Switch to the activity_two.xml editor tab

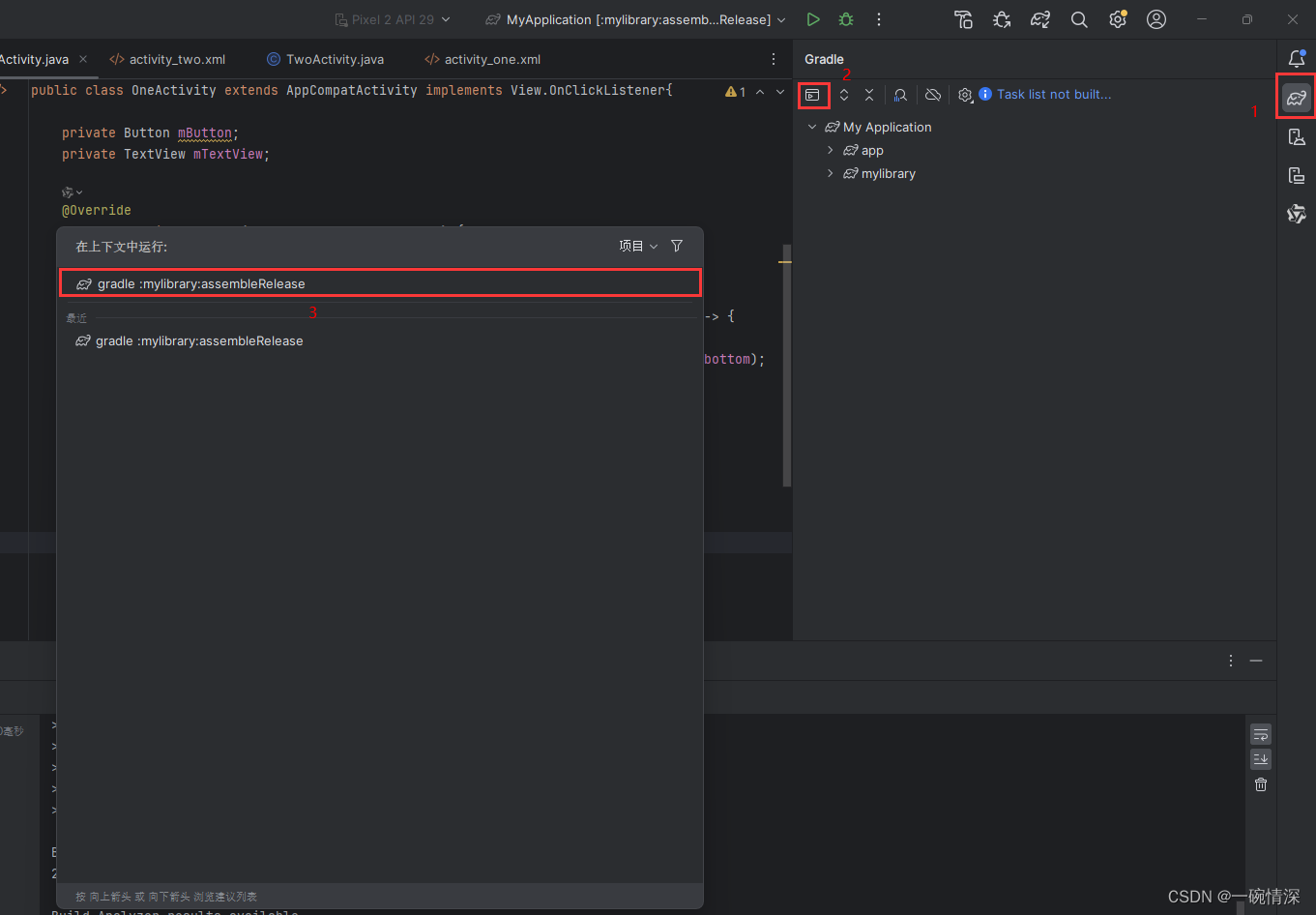click(x=167, y=59)
